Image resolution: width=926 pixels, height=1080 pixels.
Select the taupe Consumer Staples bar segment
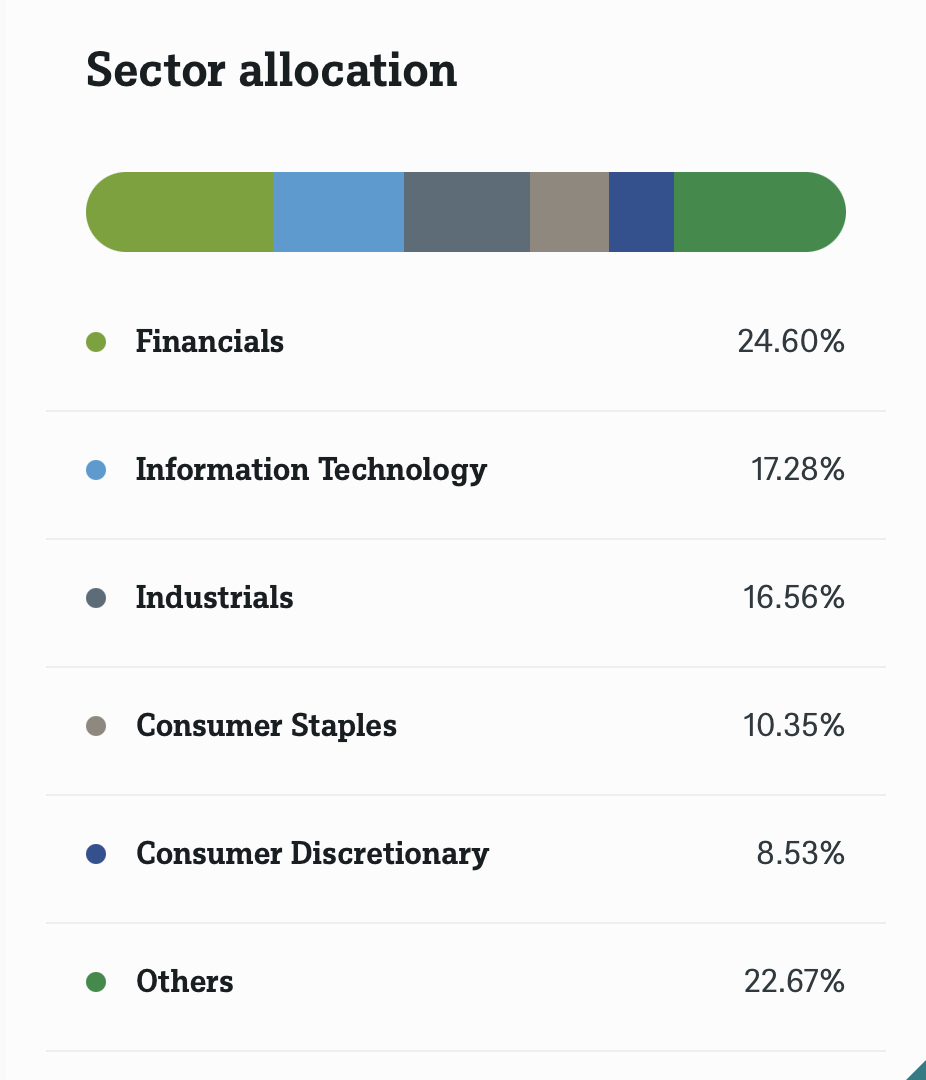tap(569, 212)
